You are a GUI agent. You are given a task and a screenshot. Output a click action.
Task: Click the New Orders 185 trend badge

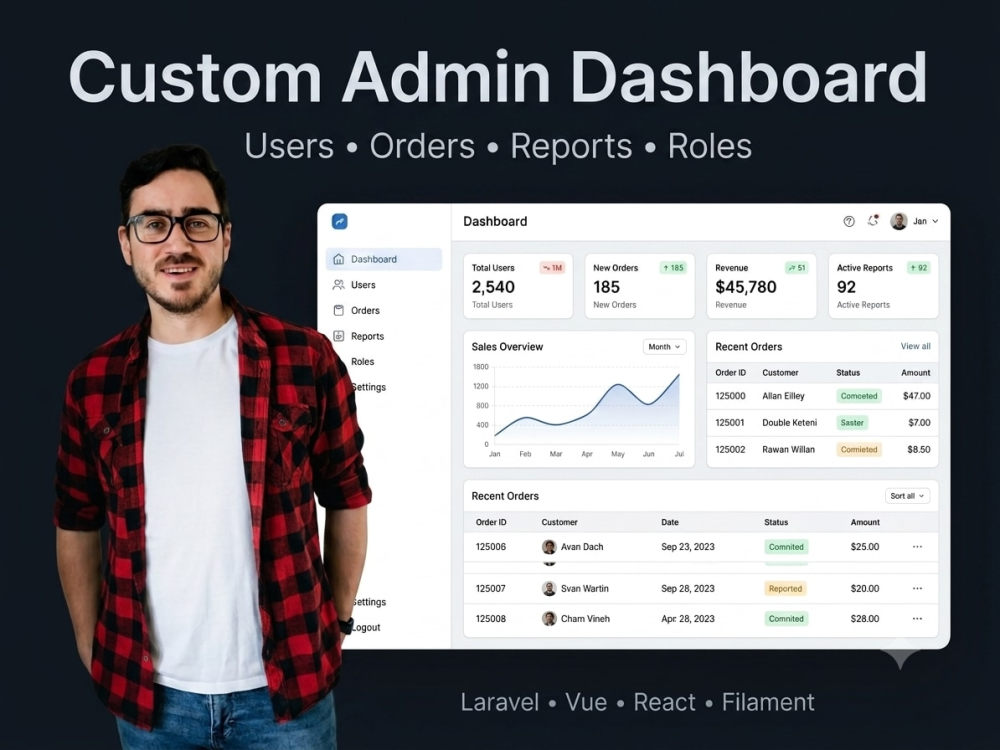click(673, 268)
